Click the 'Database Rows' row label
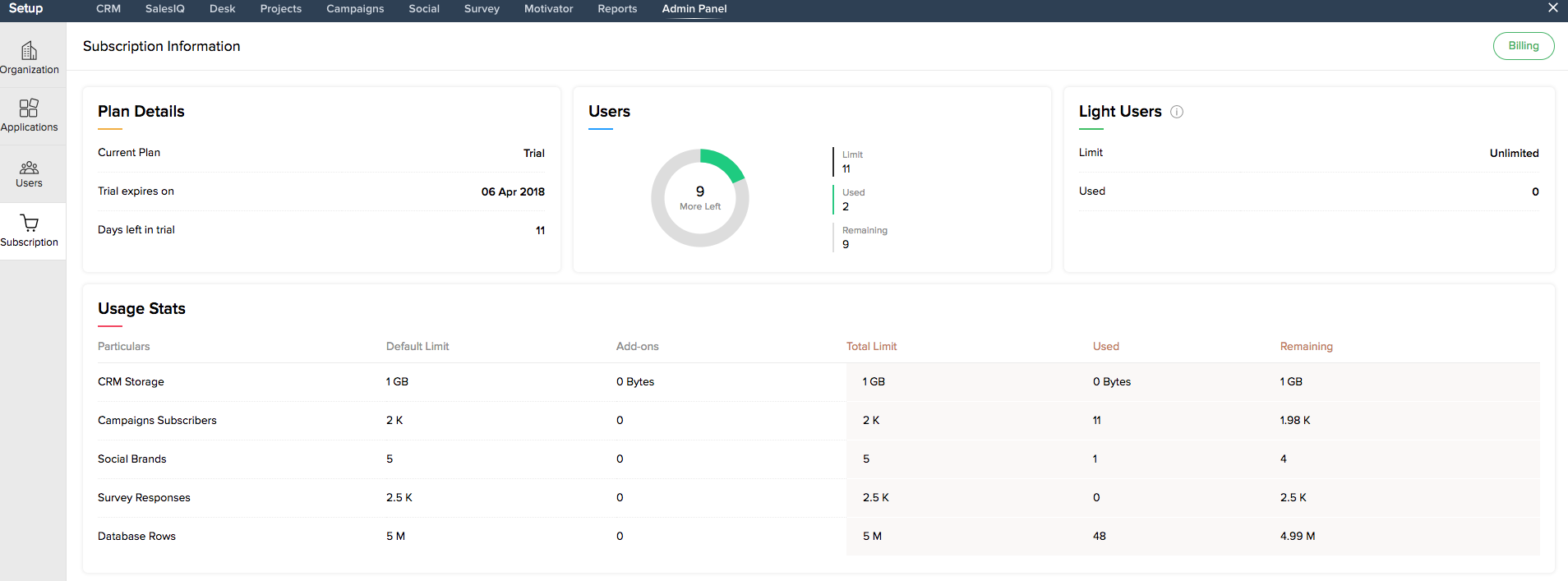Viewport: 1568px width, 581px height. tap(136, 537)
